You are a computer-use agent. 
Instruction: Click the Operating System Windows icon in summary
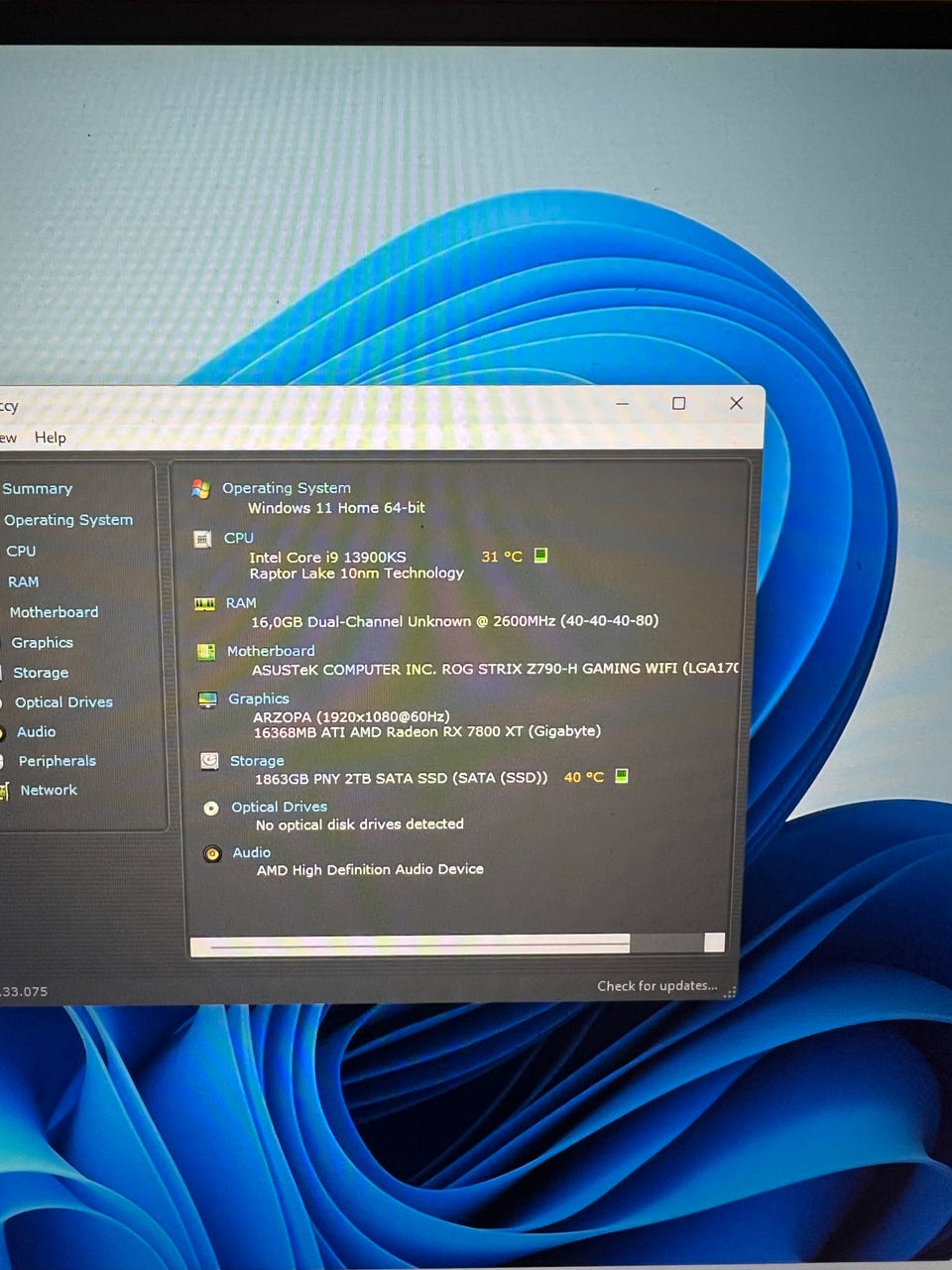click(x=201, y=488)
